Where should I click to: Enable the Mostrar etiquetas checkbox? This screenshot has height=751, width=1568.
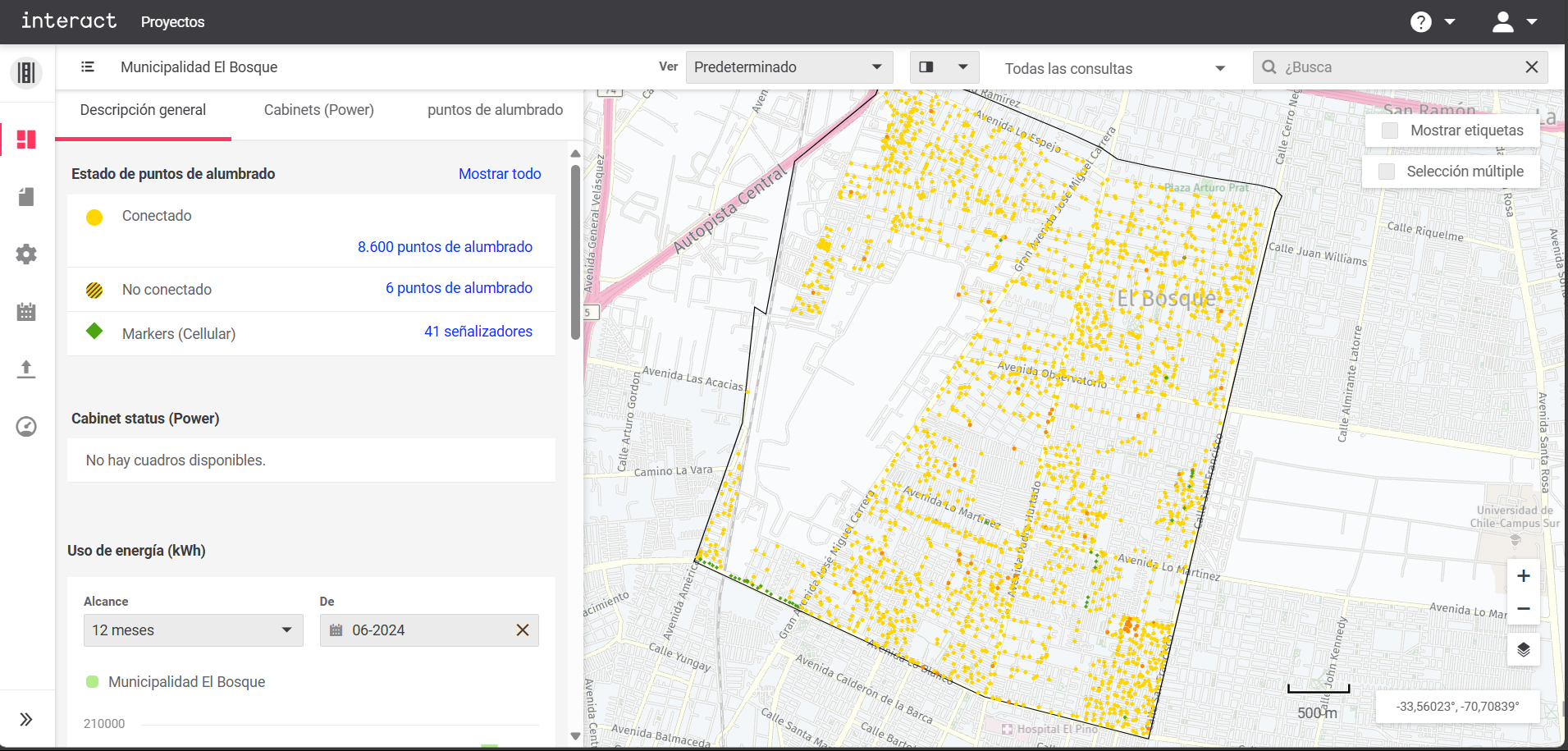click(x=1390, y=131)
